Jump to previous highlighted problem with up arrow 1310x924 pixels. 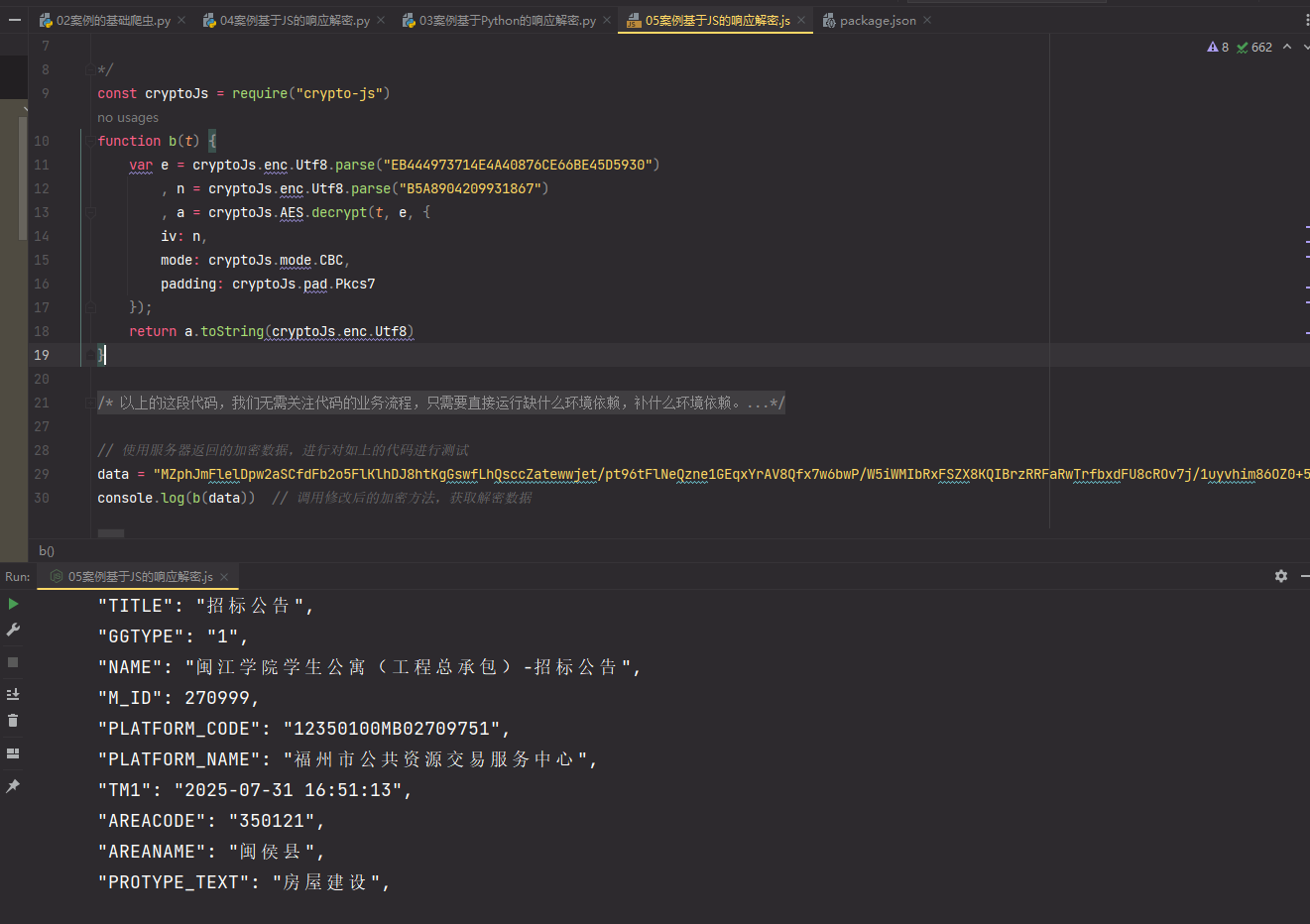[1287, 47]
